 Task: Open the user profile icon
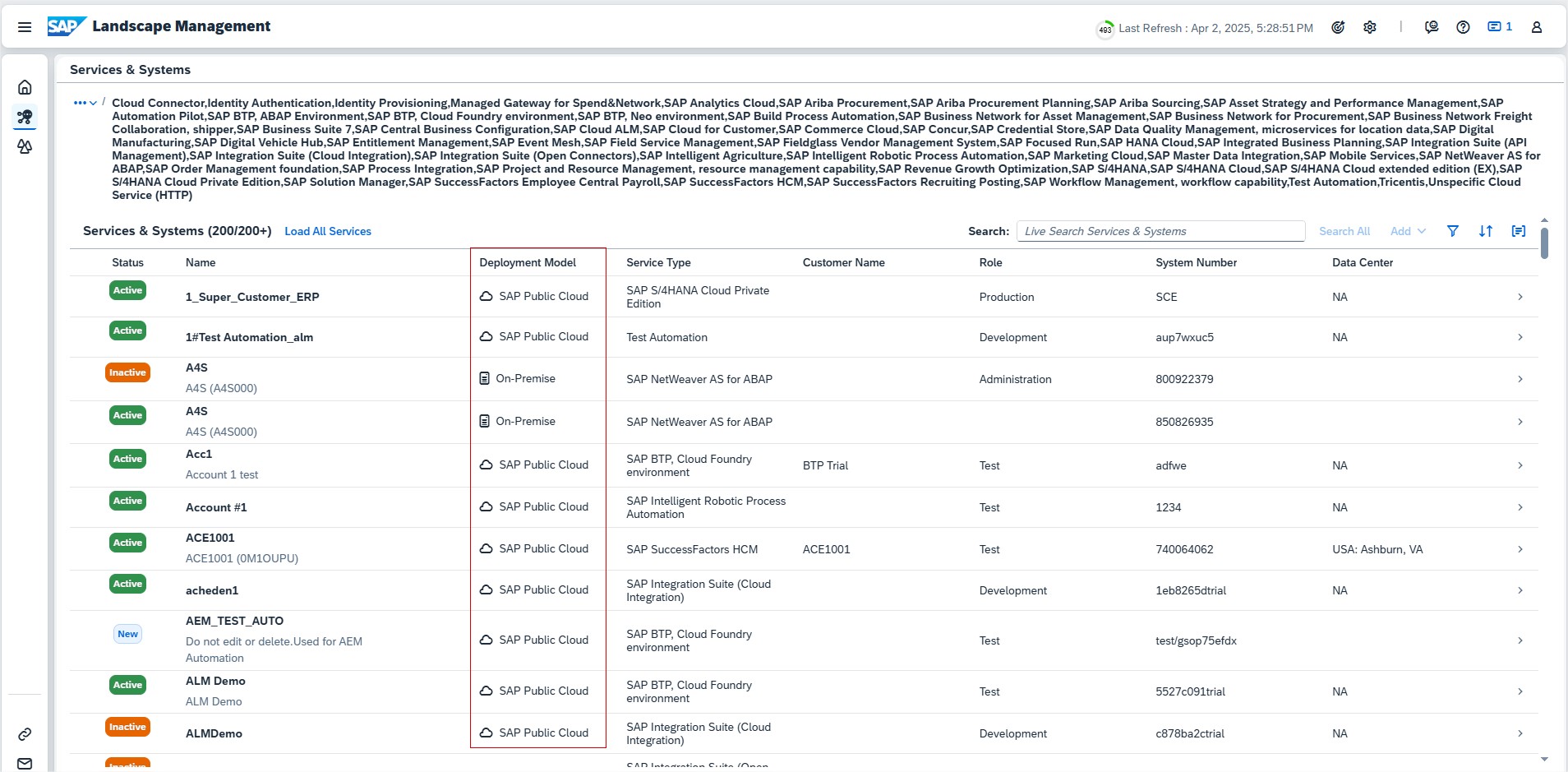click(1536, 27)
